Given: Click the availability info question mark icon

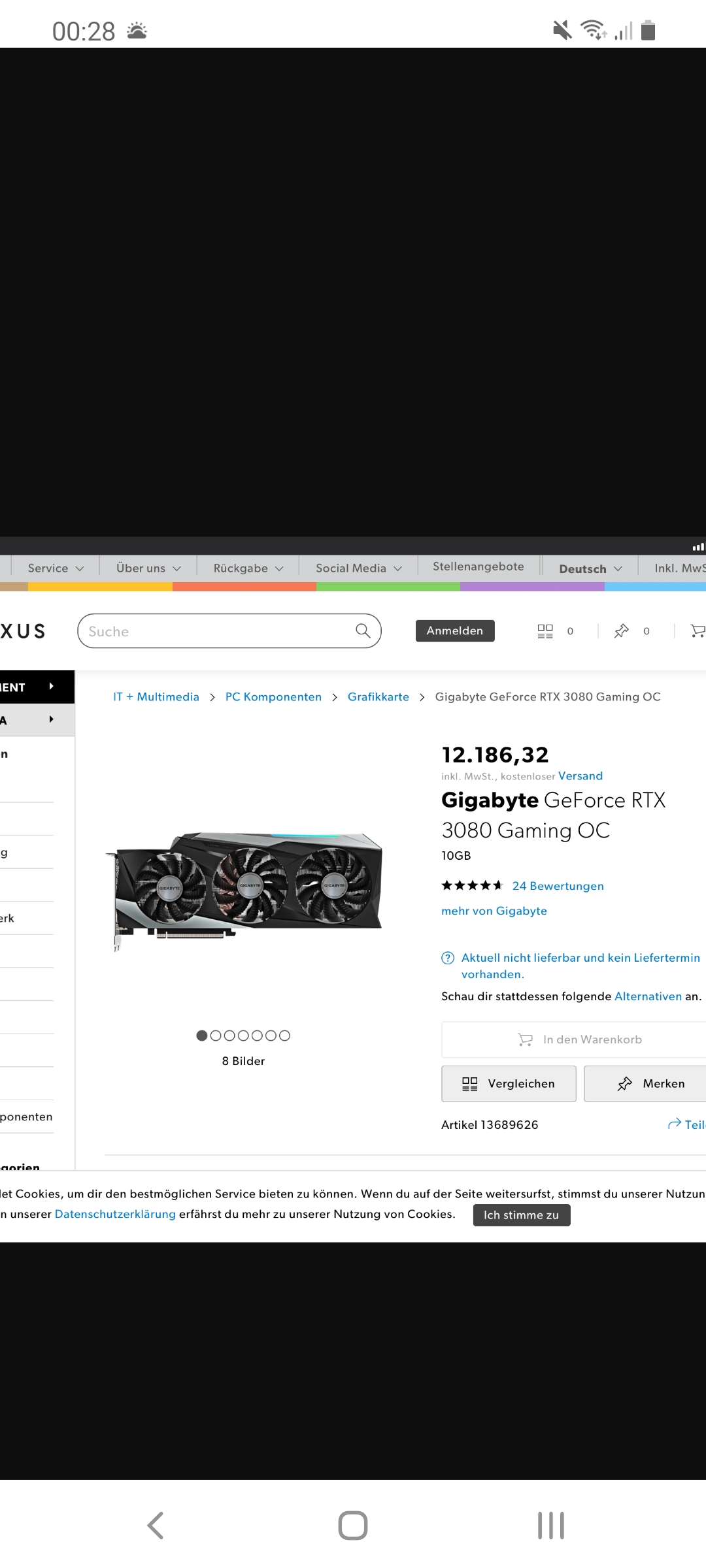Looking at the screenshot, I should (448, 958).
